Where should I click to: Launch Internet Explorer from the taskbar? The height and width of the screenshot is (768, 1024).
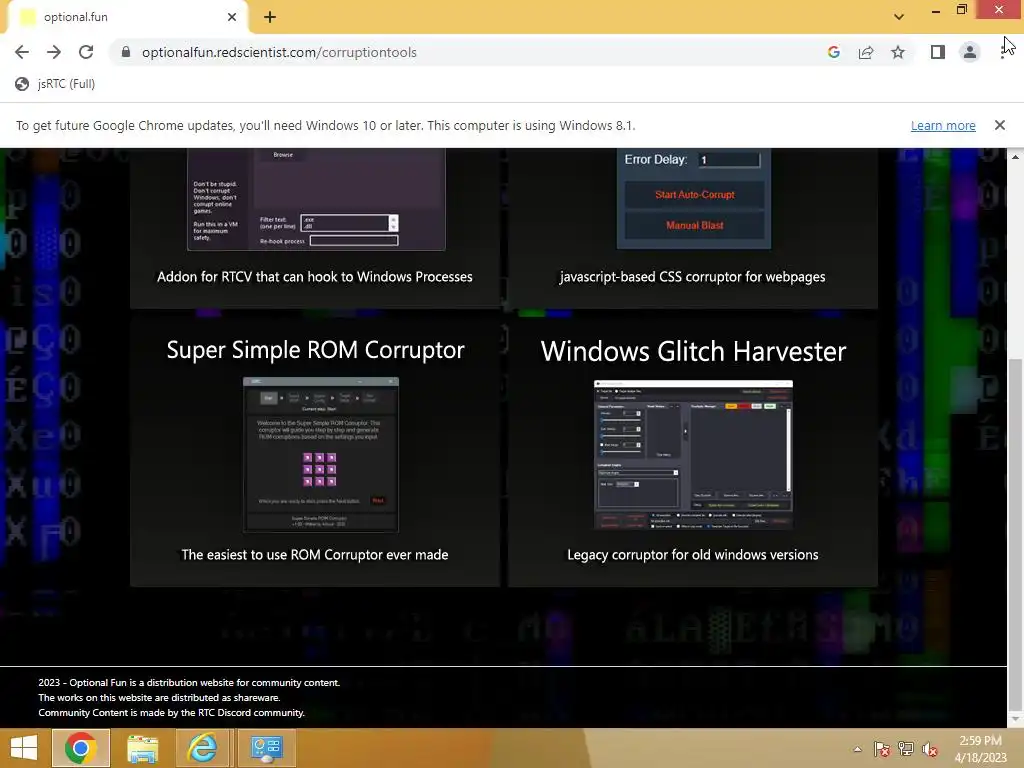coord(202,748)
